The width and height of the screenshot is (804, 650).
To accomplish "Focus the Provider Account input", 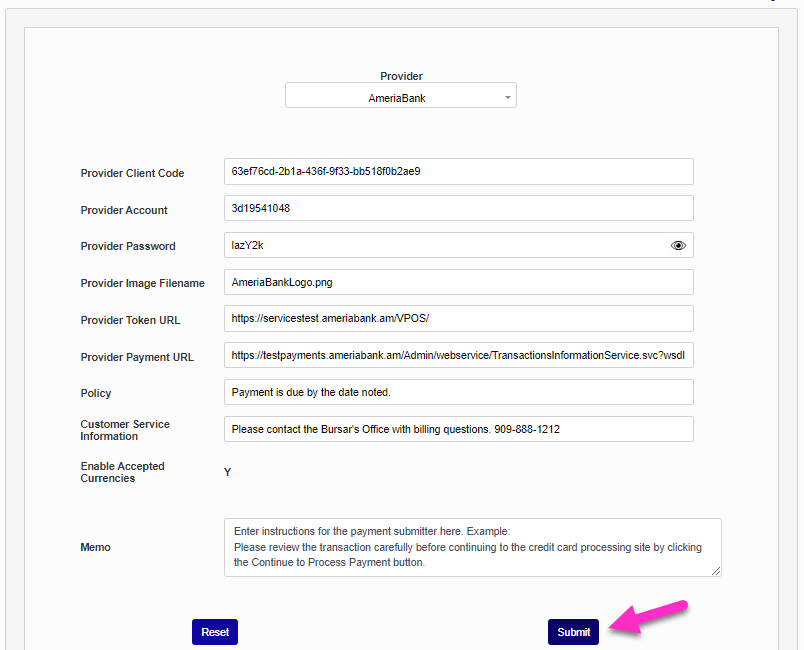I will tap(458, 208).
